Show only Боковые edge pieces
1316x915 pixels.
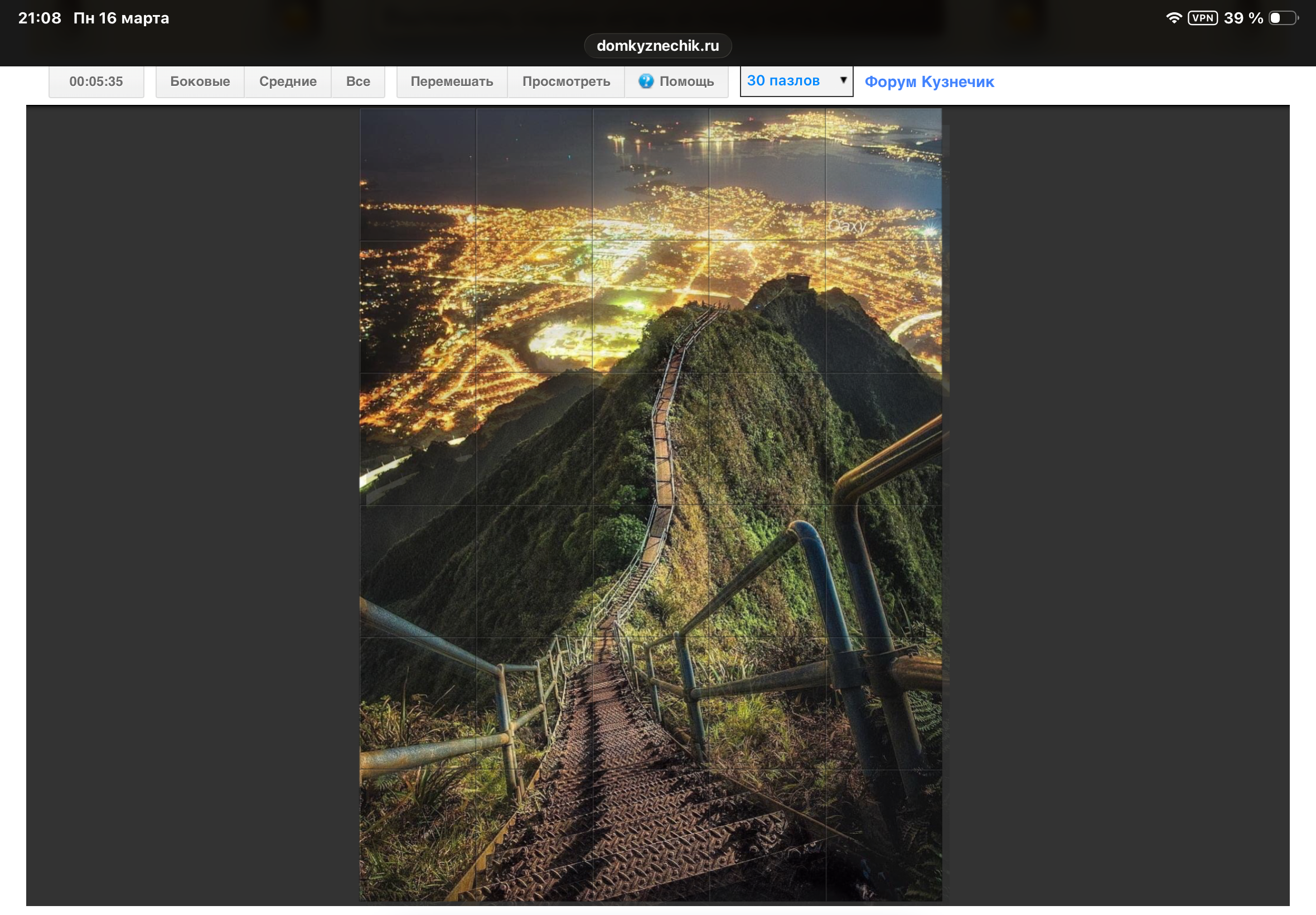(x=200, y=81)
